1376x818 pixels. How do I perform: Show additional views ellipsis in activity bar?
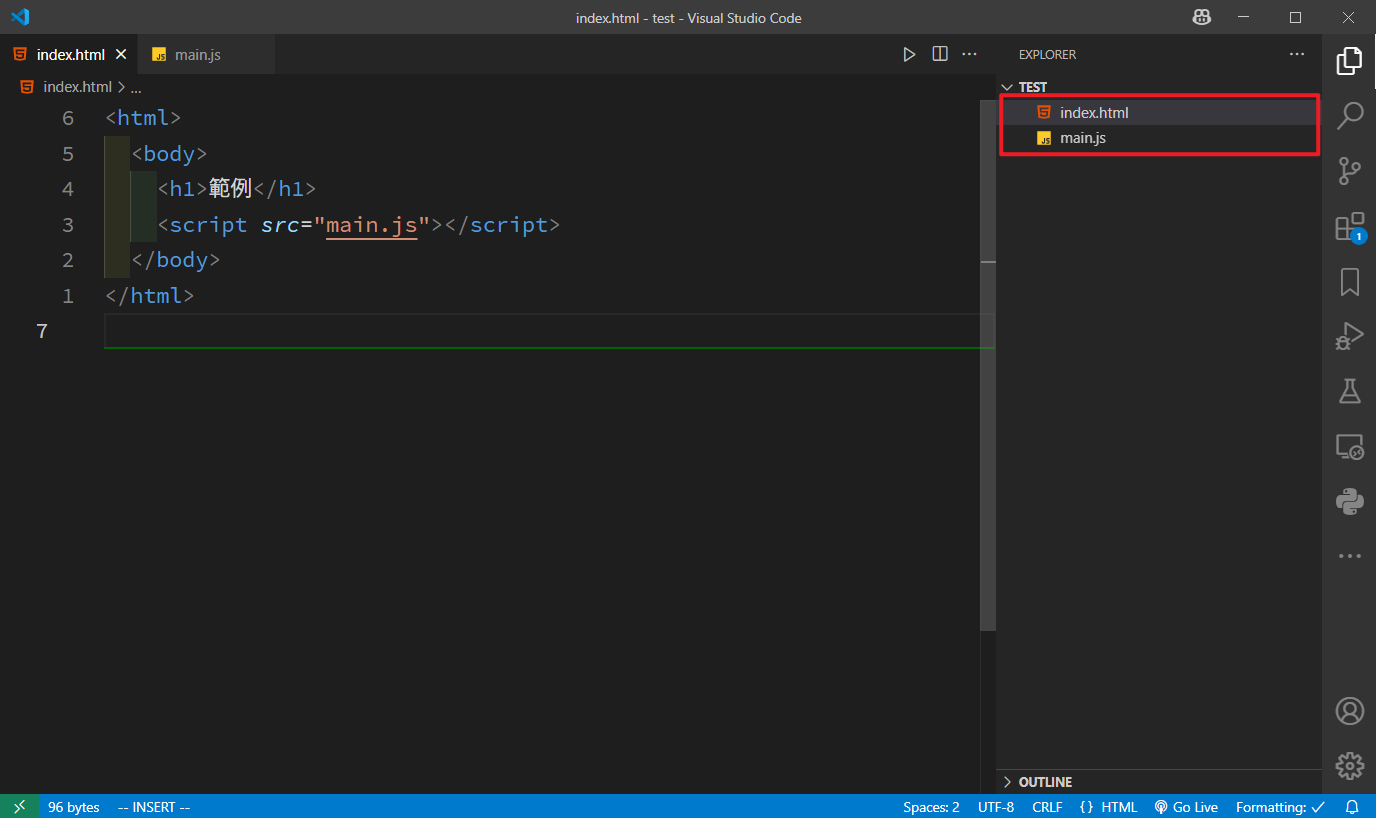pyautogui.click(x=1349, y=556)
